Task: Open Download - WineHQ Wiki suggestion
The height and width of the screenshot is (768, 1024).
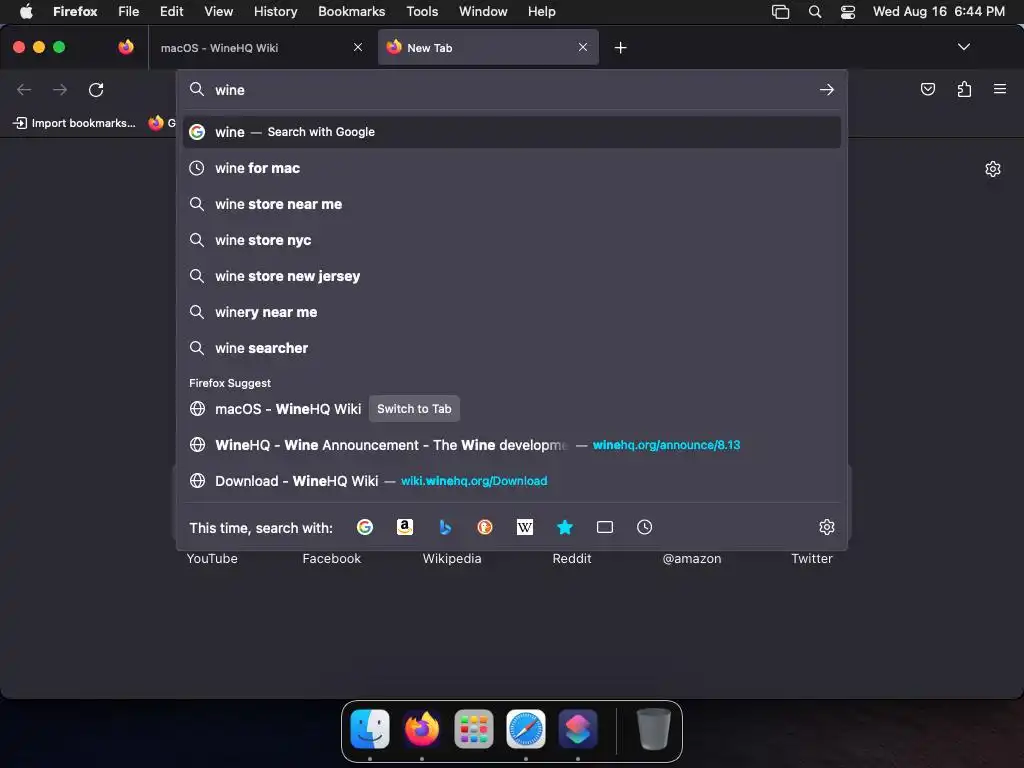Action: (512, 481)
